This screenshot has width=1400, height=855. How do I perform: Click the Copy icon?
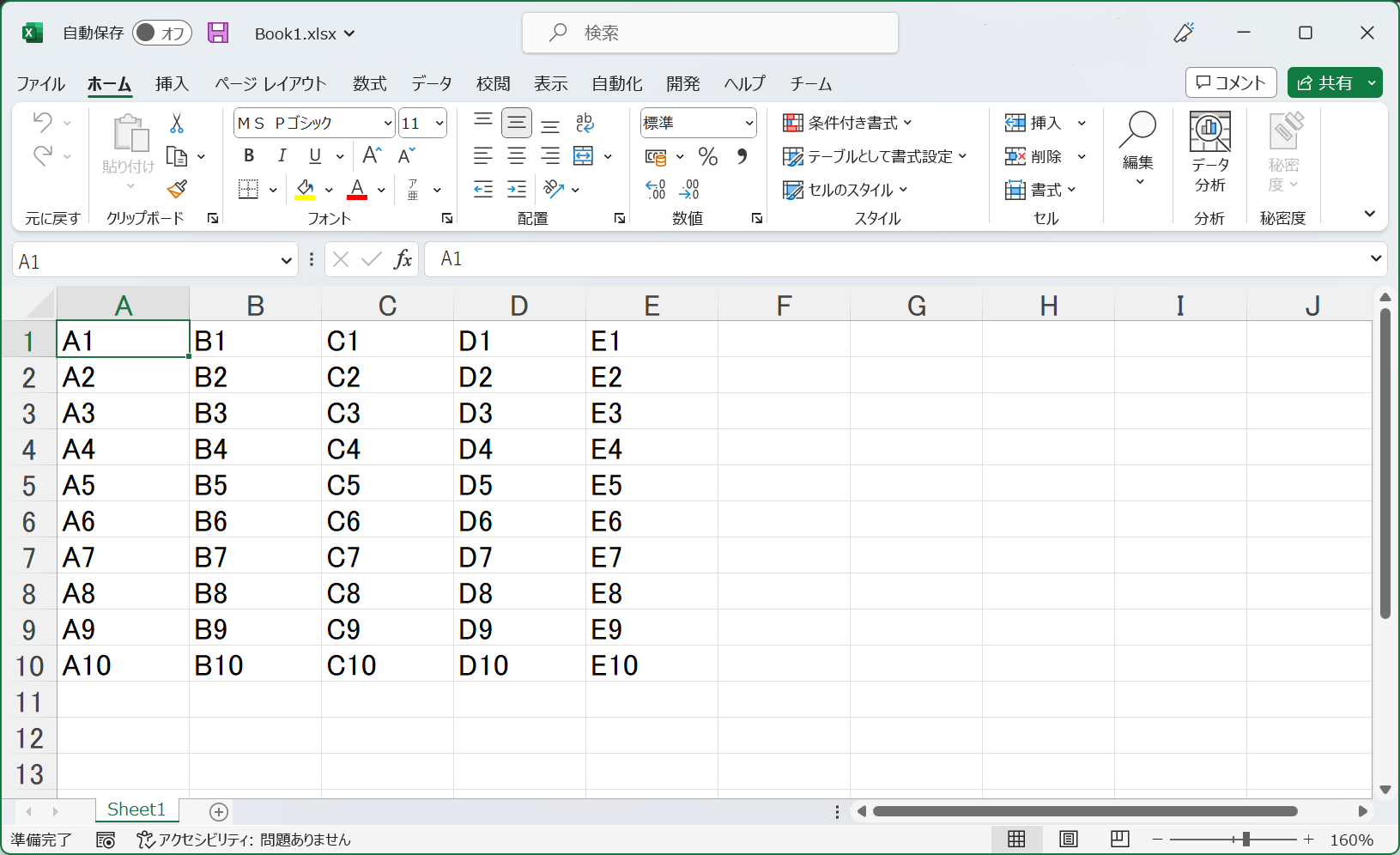pyautogui.click(x=177, y=156)
